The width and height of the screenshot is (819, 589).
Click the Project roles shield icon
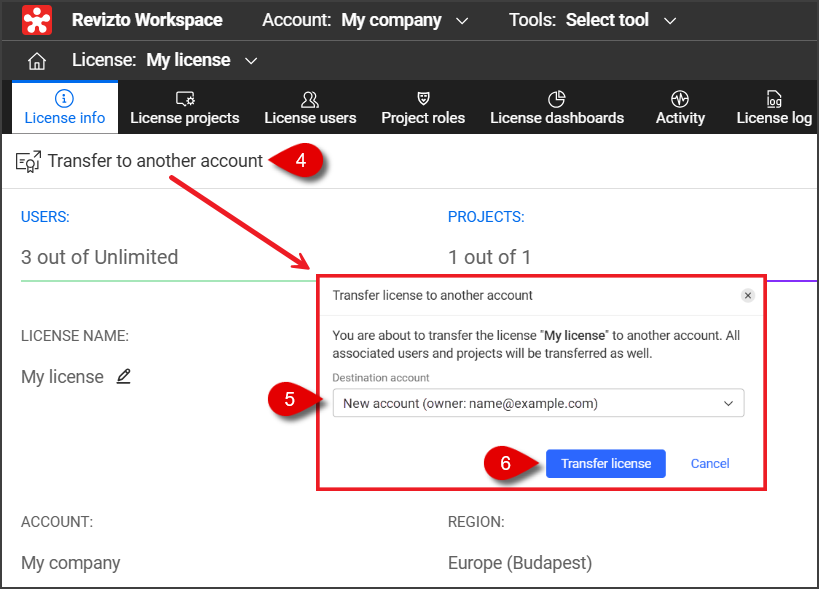tap(423, 98)
